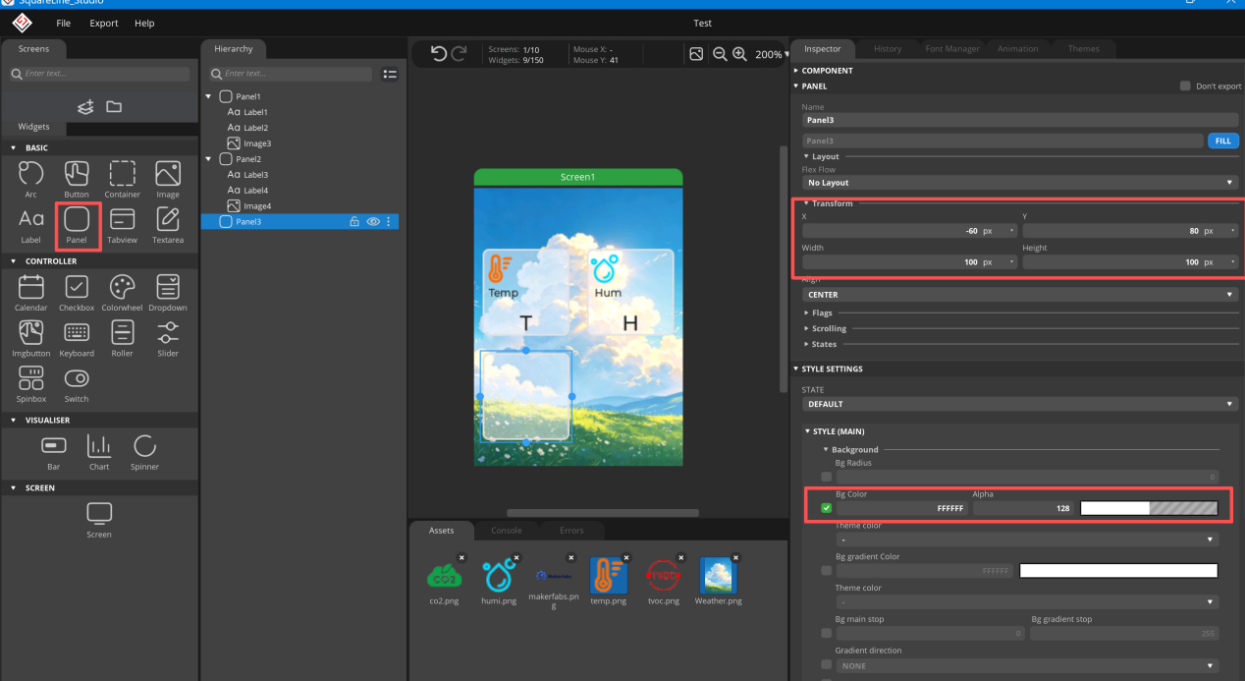Add a Button widget

(x=77, y=179)
